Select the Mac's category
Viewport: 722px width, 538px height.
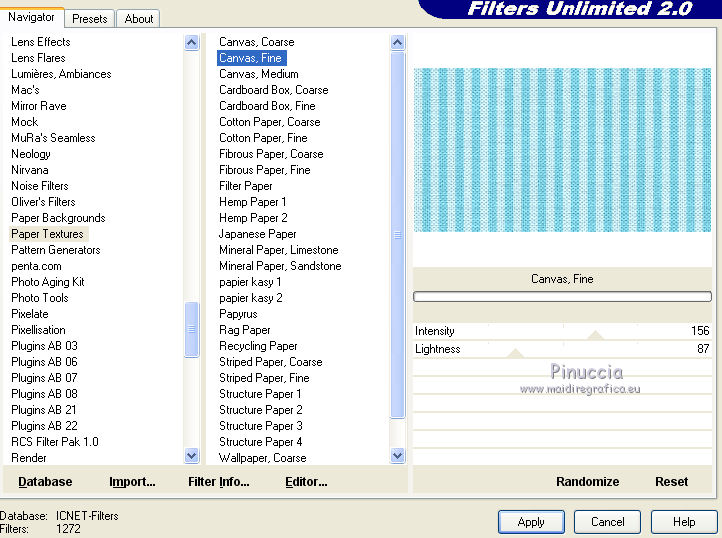click(25, 90)
